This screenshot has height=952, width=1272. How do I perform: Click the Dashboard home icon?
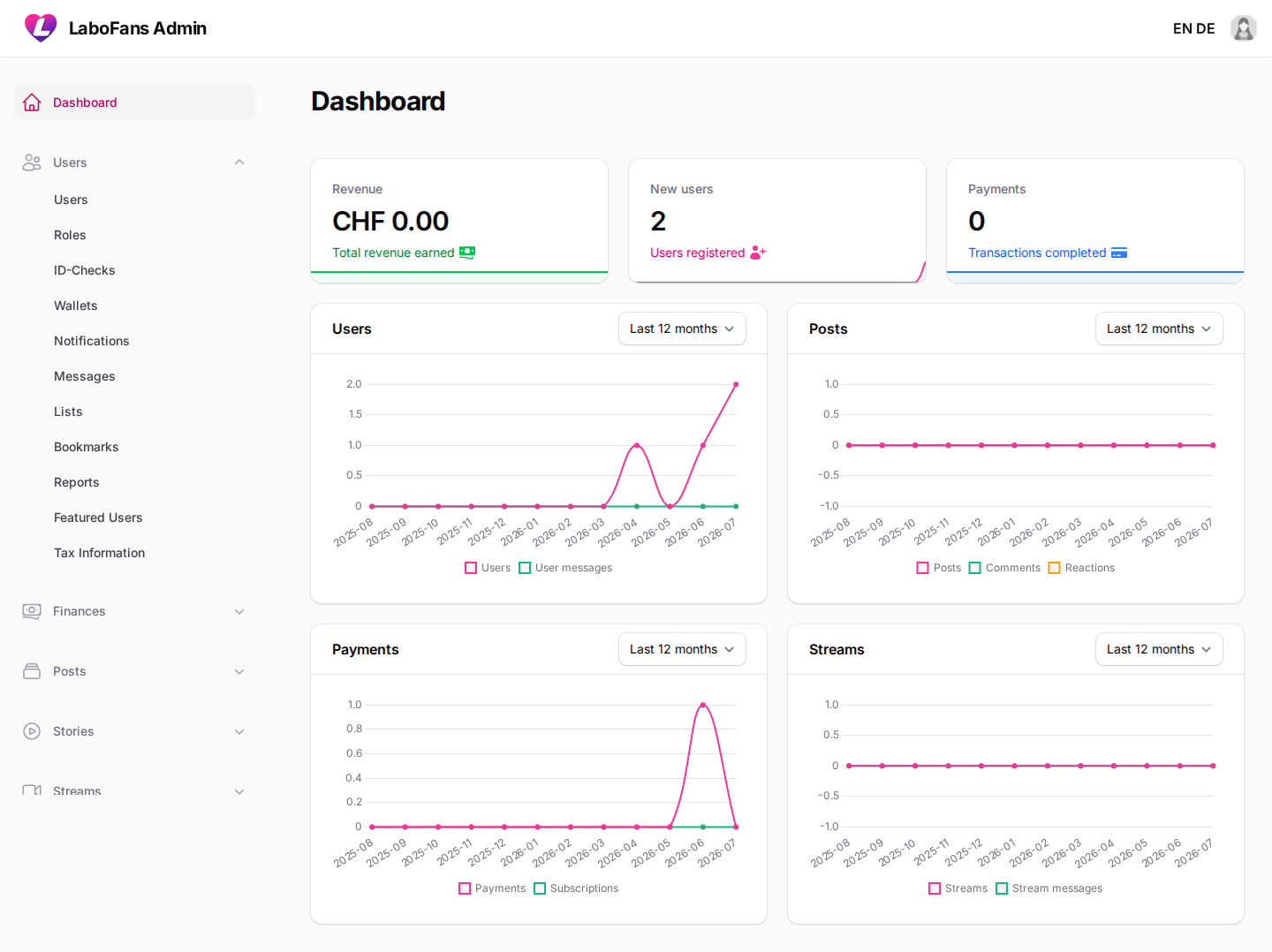tap(32, 102)
